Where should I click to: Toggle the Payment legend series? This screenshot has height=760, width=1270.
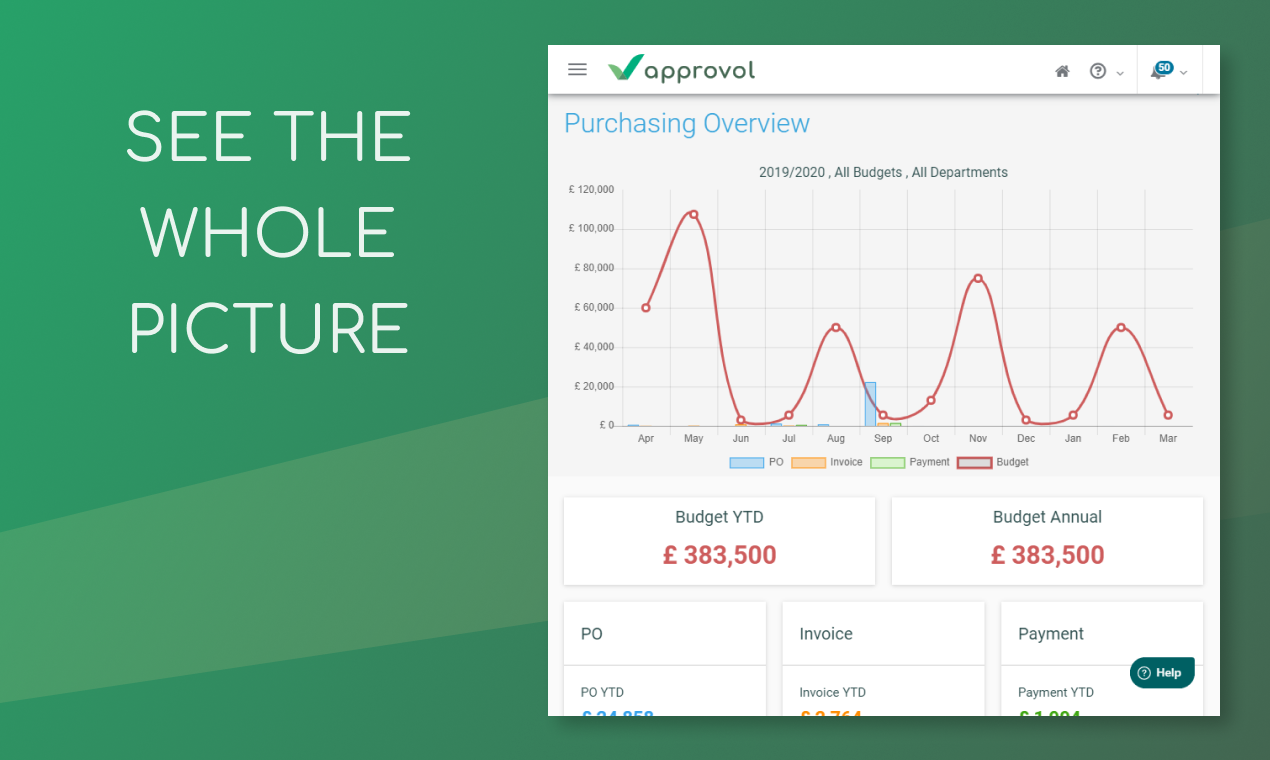coord(910,463)
